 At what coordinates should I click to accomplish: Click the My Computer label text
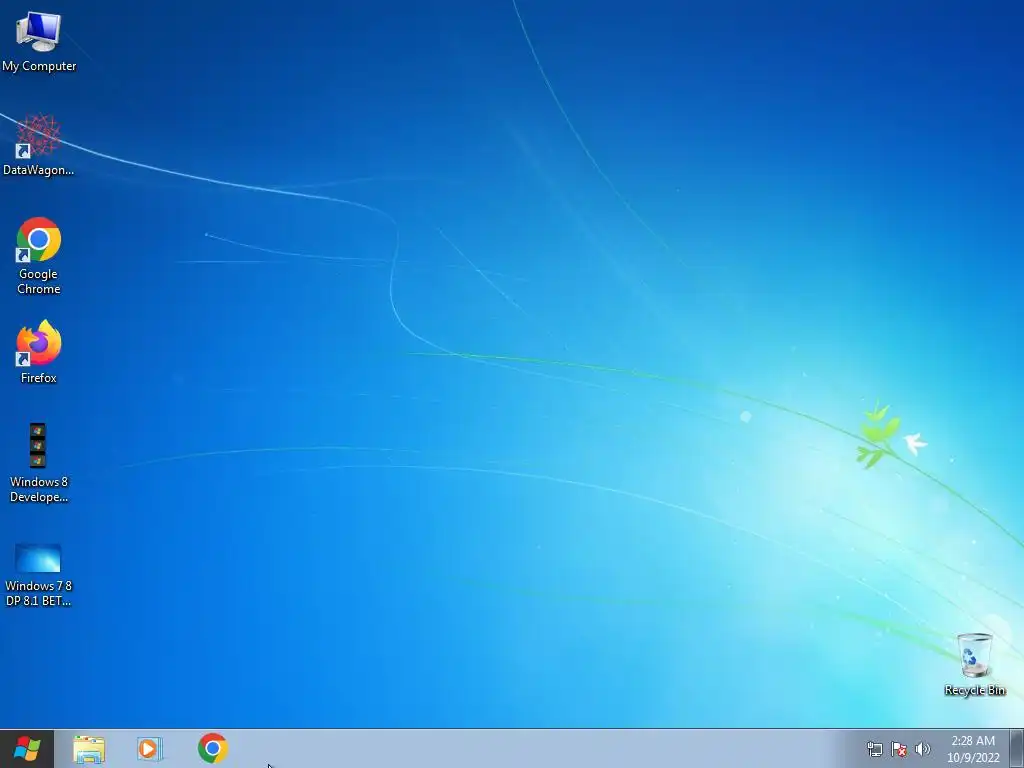coord(39,66)
